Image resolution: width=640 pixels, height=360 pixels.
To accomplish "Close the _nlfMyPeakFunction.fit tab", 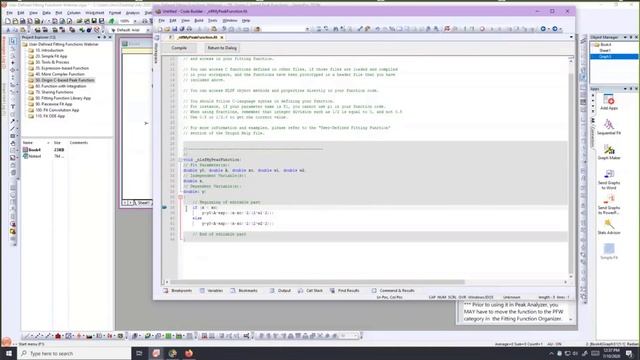I will (x=222, y=38).
